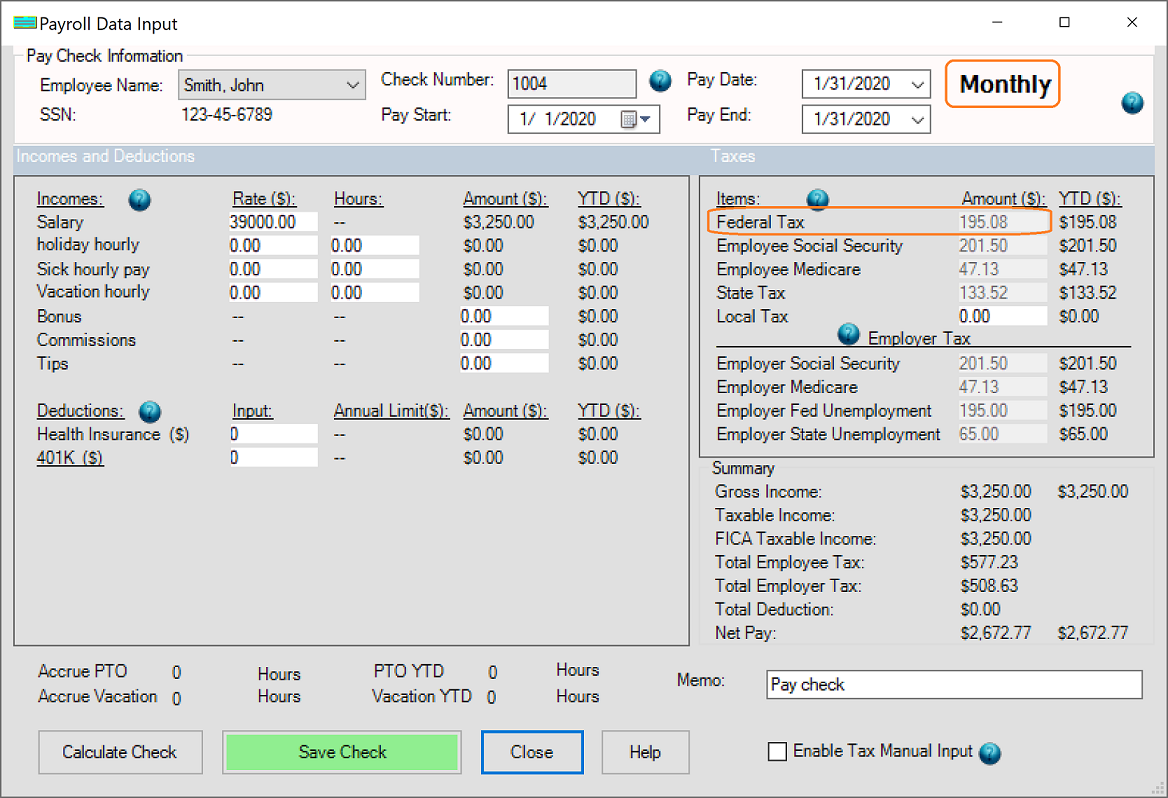Click the Calculate Check button
The height and width of the screenshot is (798, 1168).
(120, 752)
